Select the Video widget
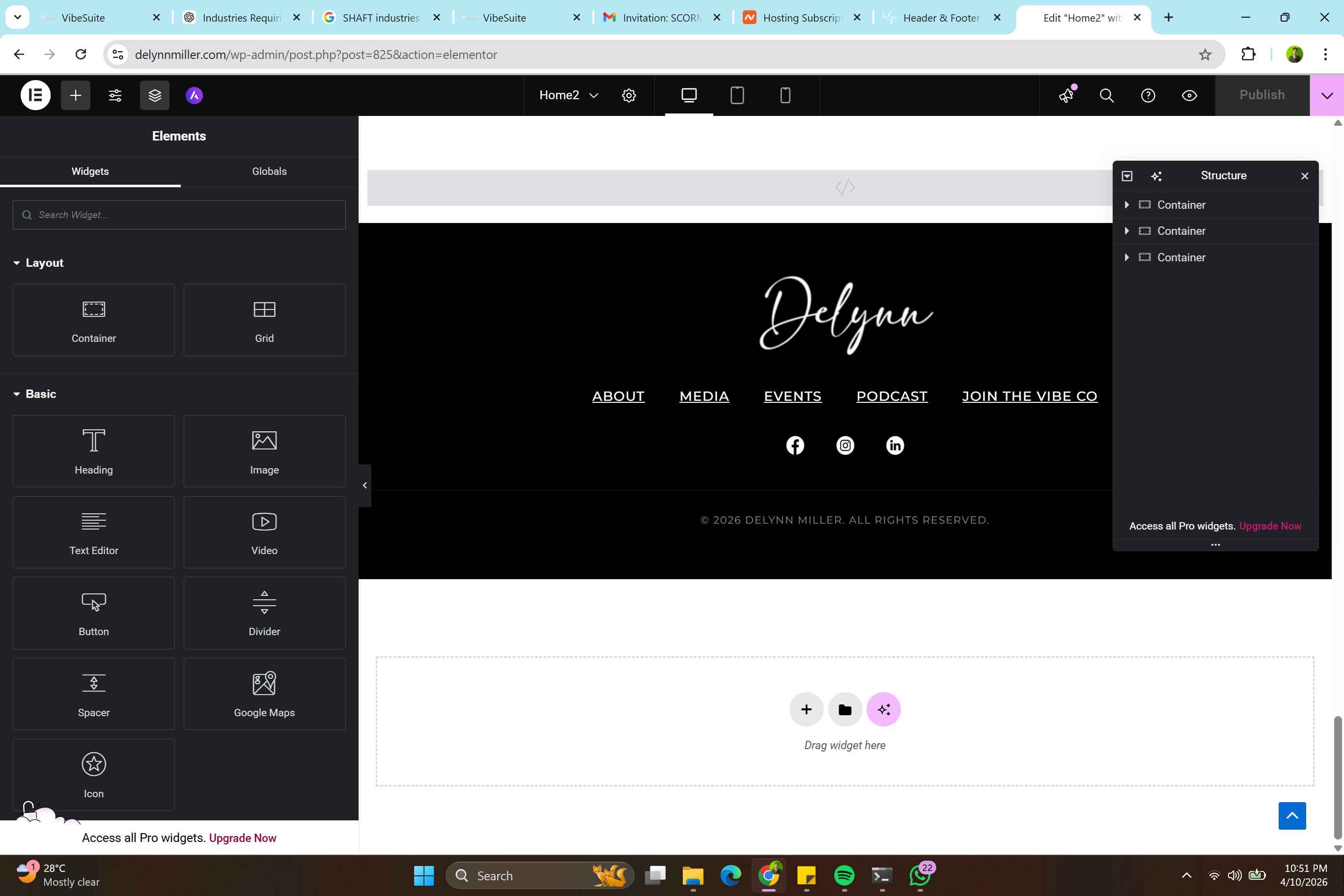1344x896 pixels. tap(265, 532)
